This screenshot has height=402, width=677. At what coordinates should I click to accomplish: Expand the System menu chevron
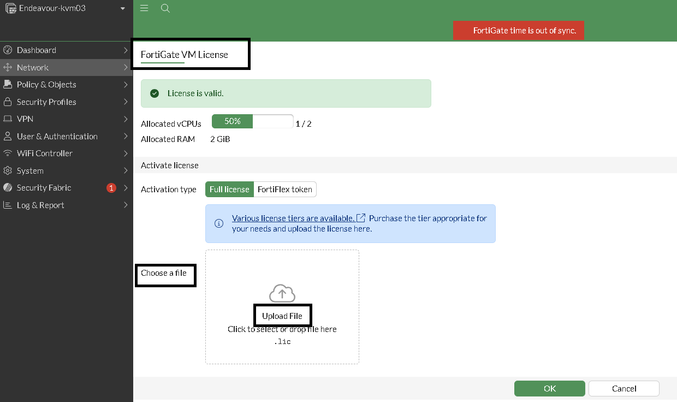point(125,171)
